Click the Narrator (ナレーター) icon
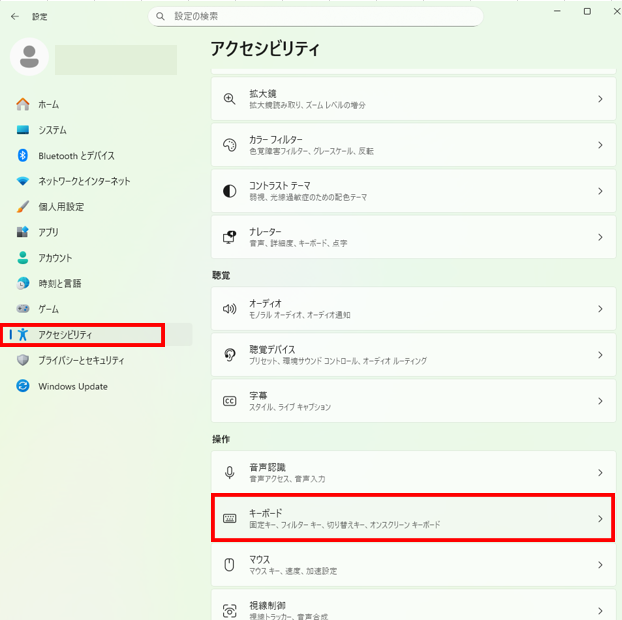 pyautogui.click(x=229, y=237)
